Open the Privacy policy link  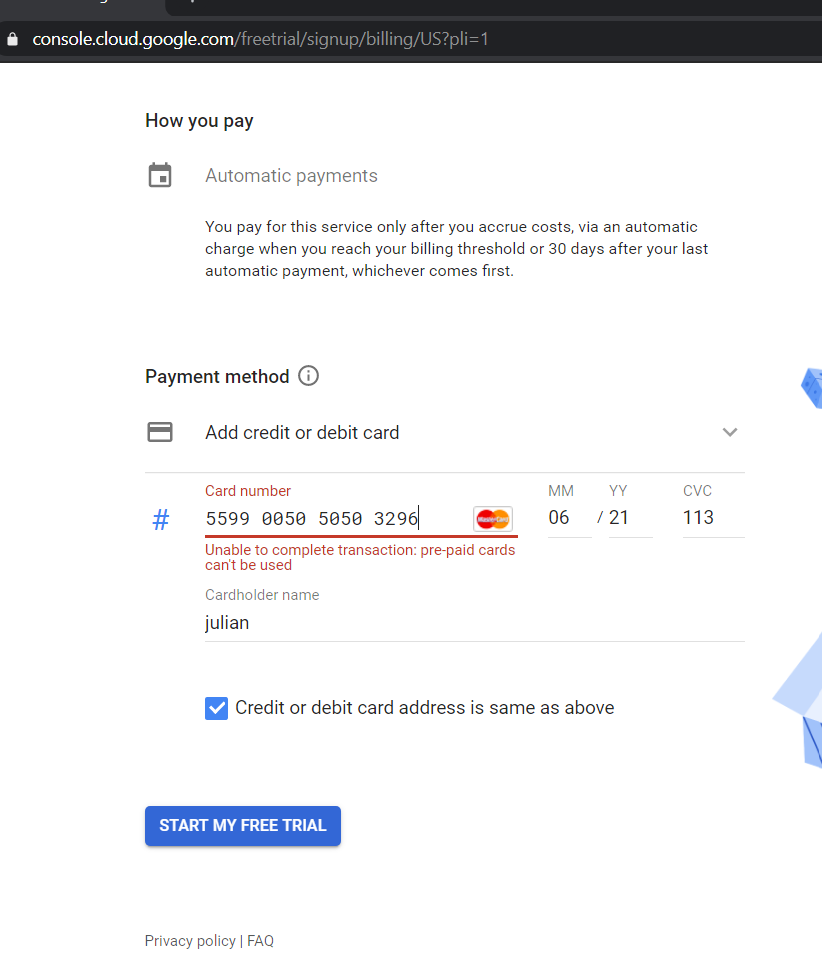[x=190, y=941]
